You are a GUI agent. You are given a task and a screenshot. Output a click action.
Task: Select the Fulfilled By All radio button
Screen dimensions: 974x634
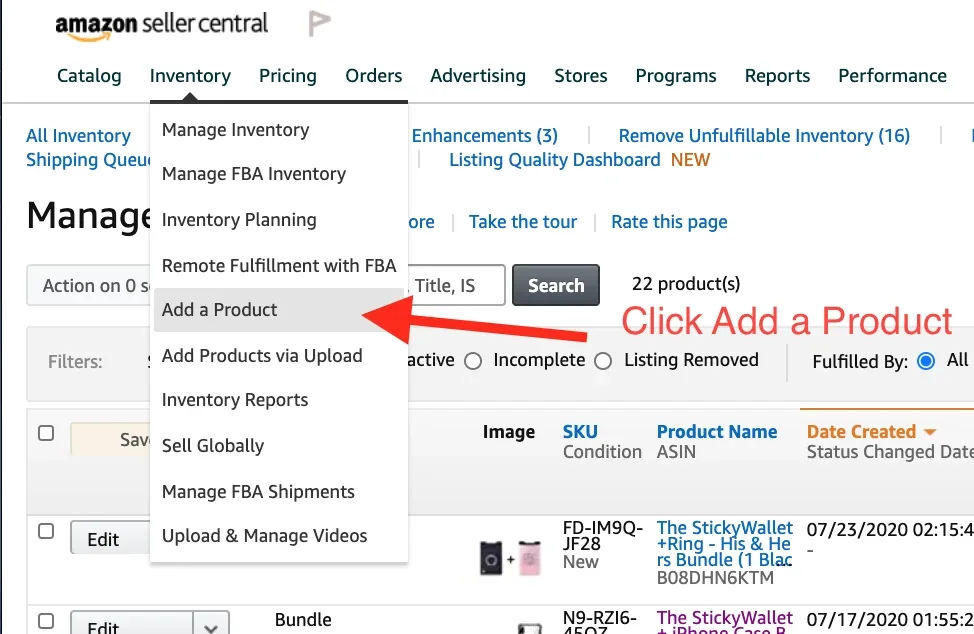click(926, 361)
